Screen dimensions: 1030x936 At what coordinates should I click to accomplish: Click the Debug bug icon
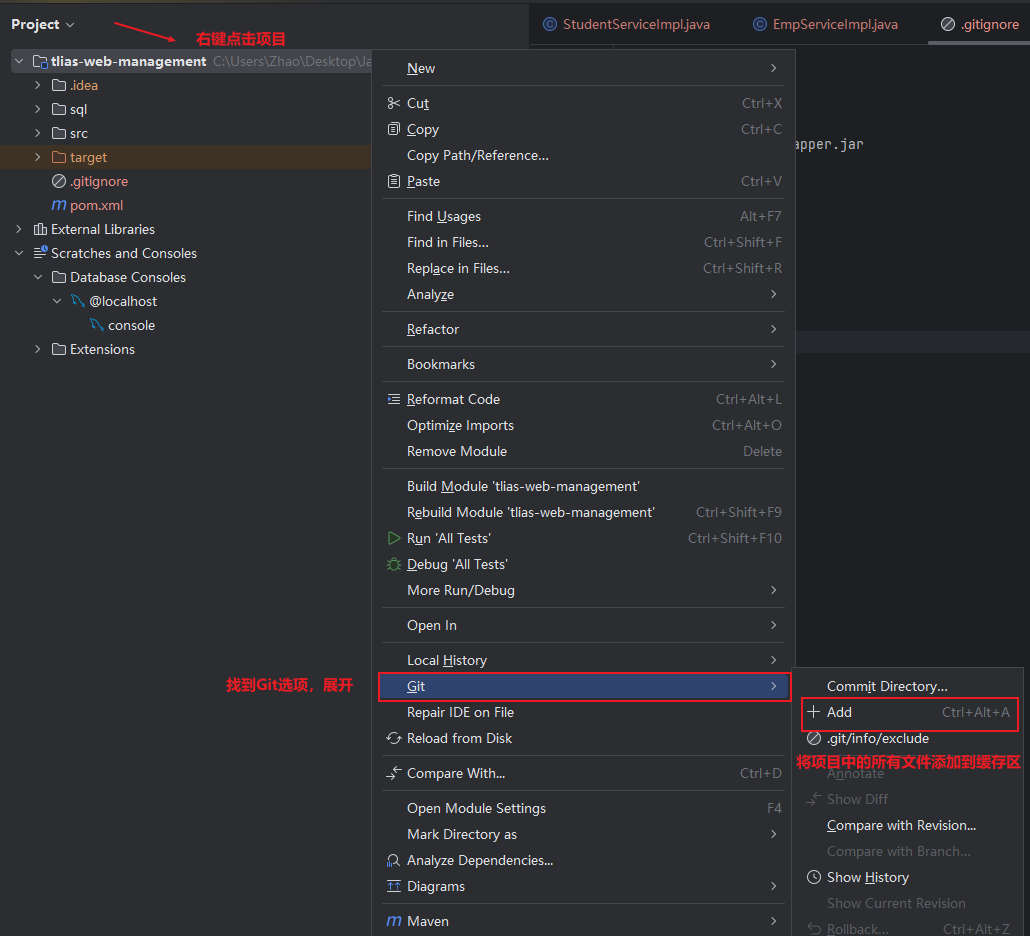click(x=393, y=564)
